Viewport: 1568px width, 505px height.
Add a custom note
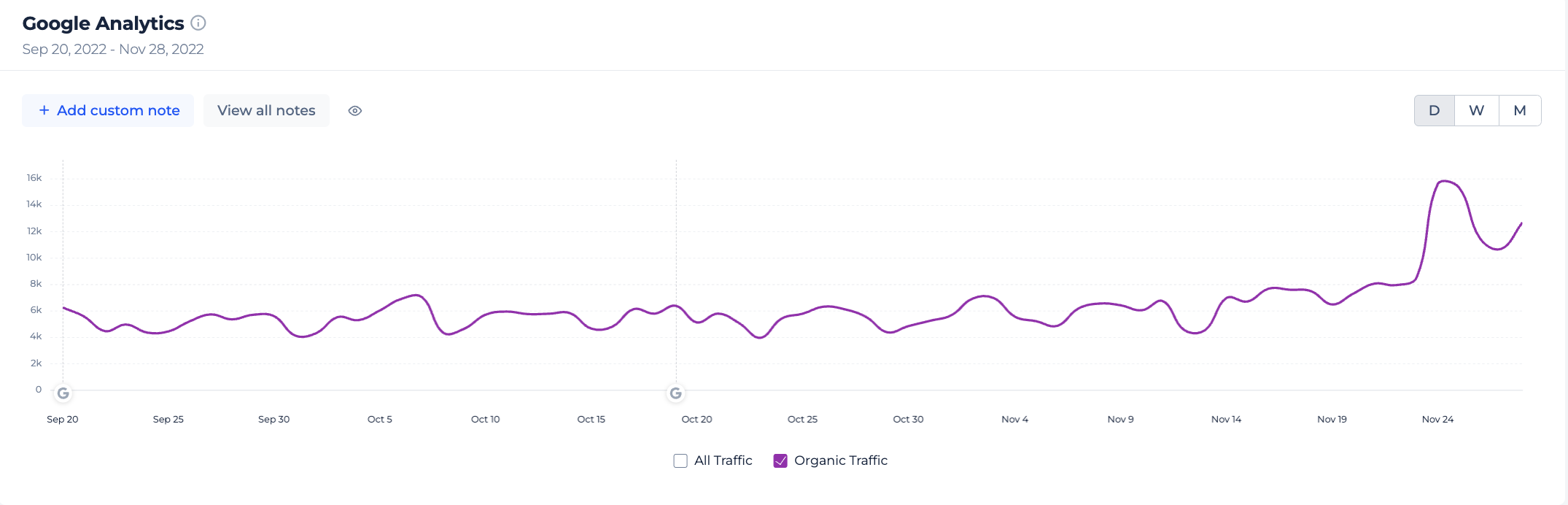(108, 110)
